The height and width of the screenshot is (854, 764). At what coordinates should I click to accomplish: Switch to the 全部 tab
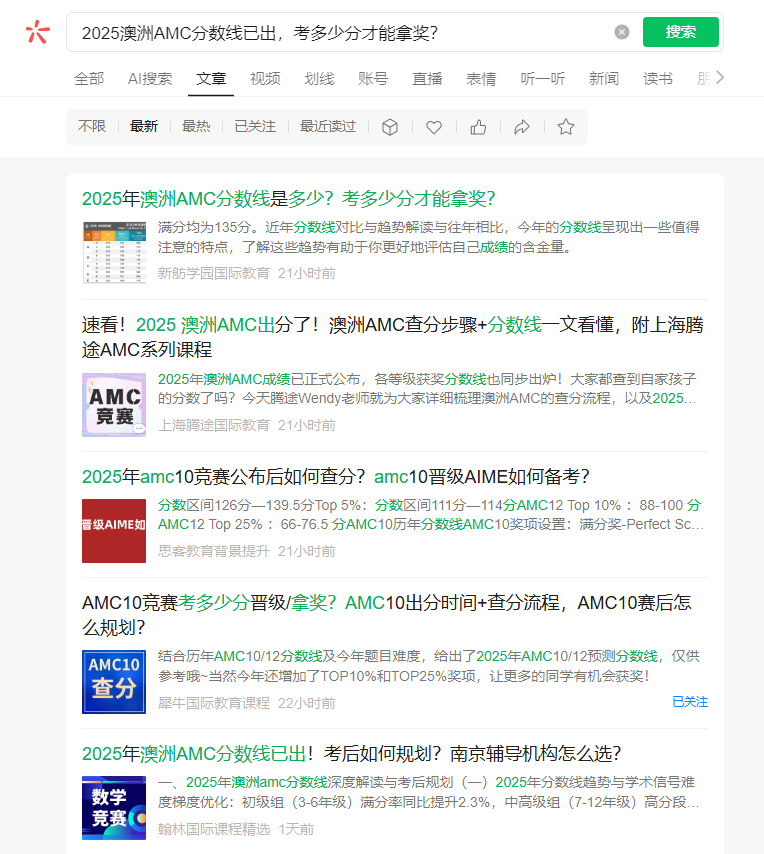click(x=89, y=79)
